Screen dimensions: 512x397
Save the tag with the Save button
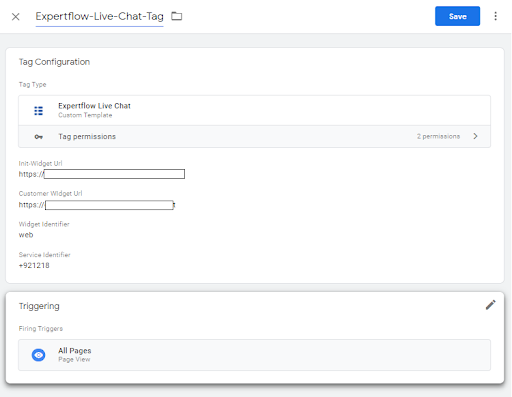[457, 16]
